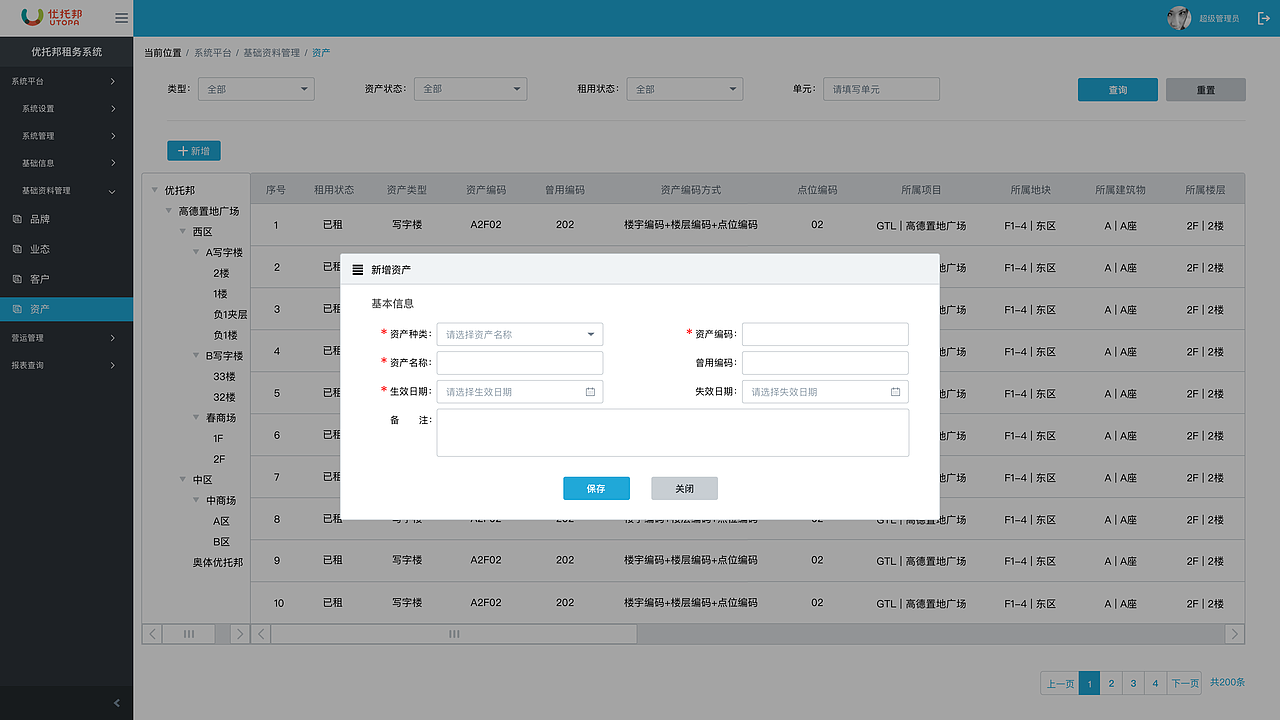This screenshot has width=1280, height=720.
Task: Select the 奥体优托邦 tree node
Action: click(x=218, y=563)
